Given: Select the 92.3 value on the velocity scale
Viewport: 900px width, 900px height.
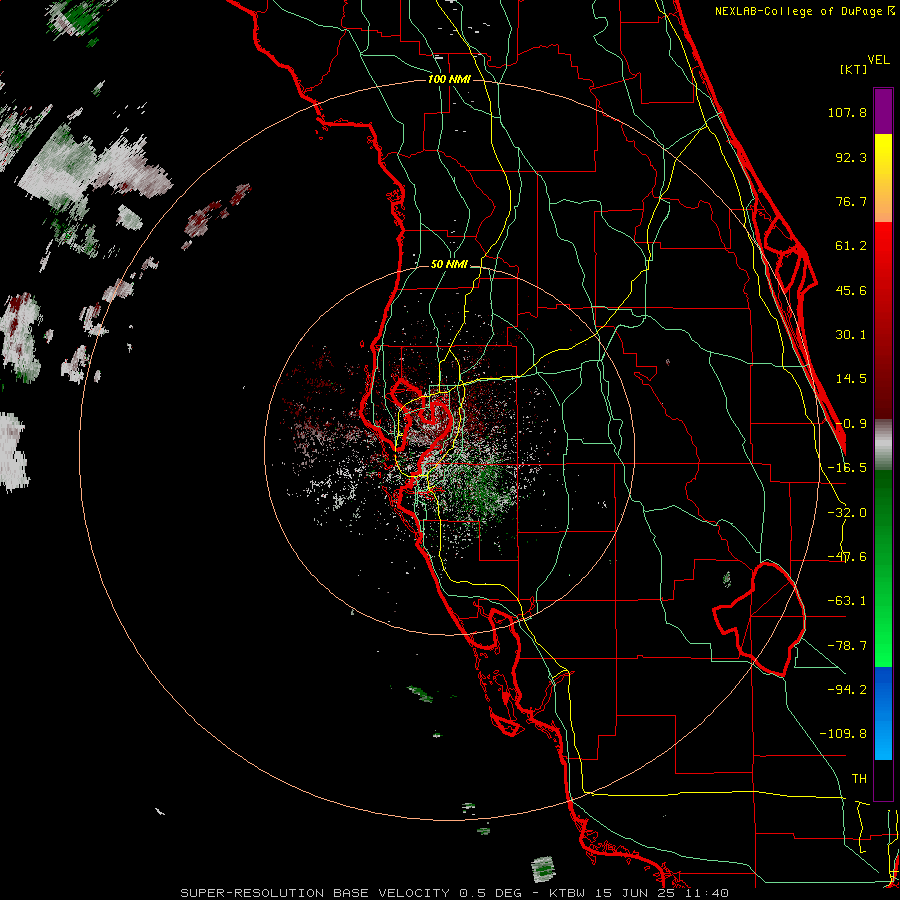Looking at the screenshot, I should (851, 157).
